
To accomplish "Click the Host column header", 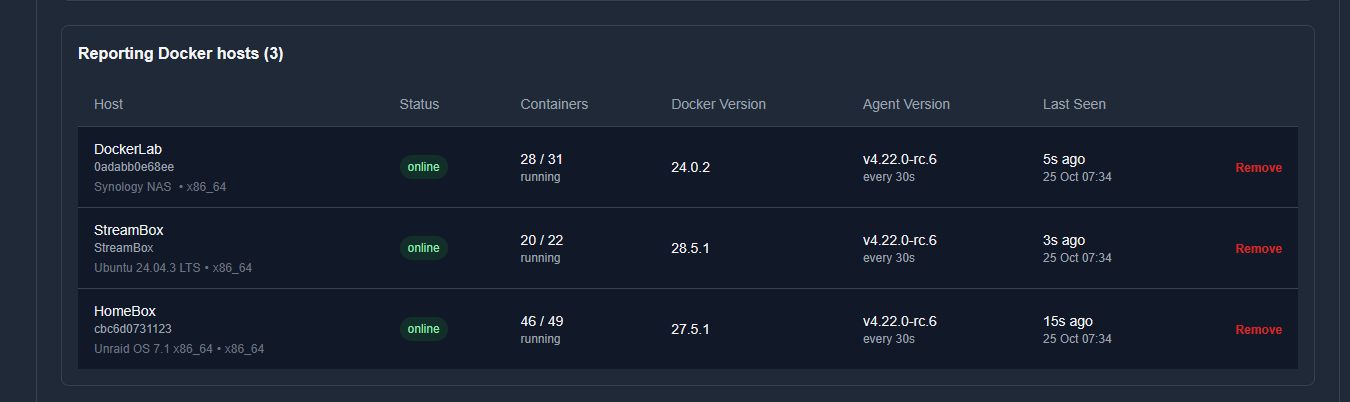I will pos(109,104).
